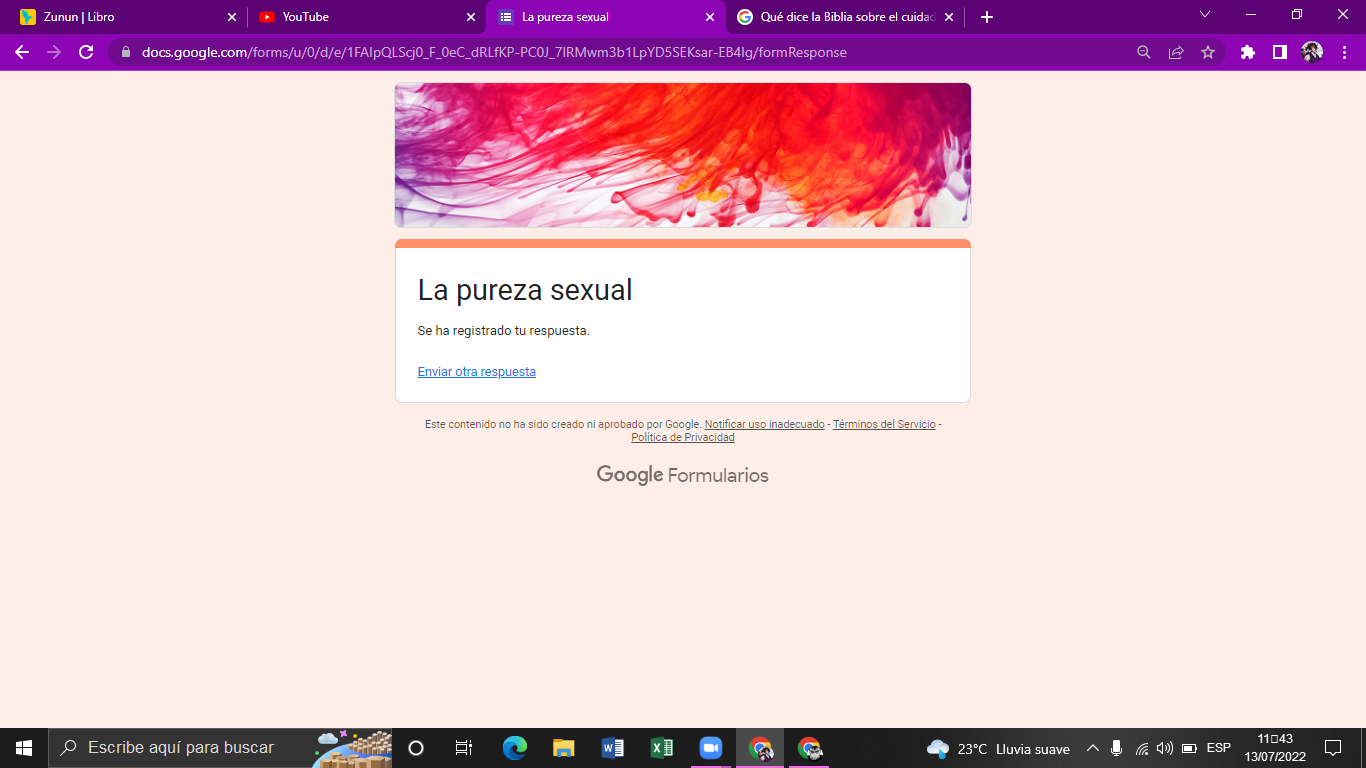Open a new browser tab
Image resolution: width=1366 pixels, height=768 pixels.
[x=987, y=17]
